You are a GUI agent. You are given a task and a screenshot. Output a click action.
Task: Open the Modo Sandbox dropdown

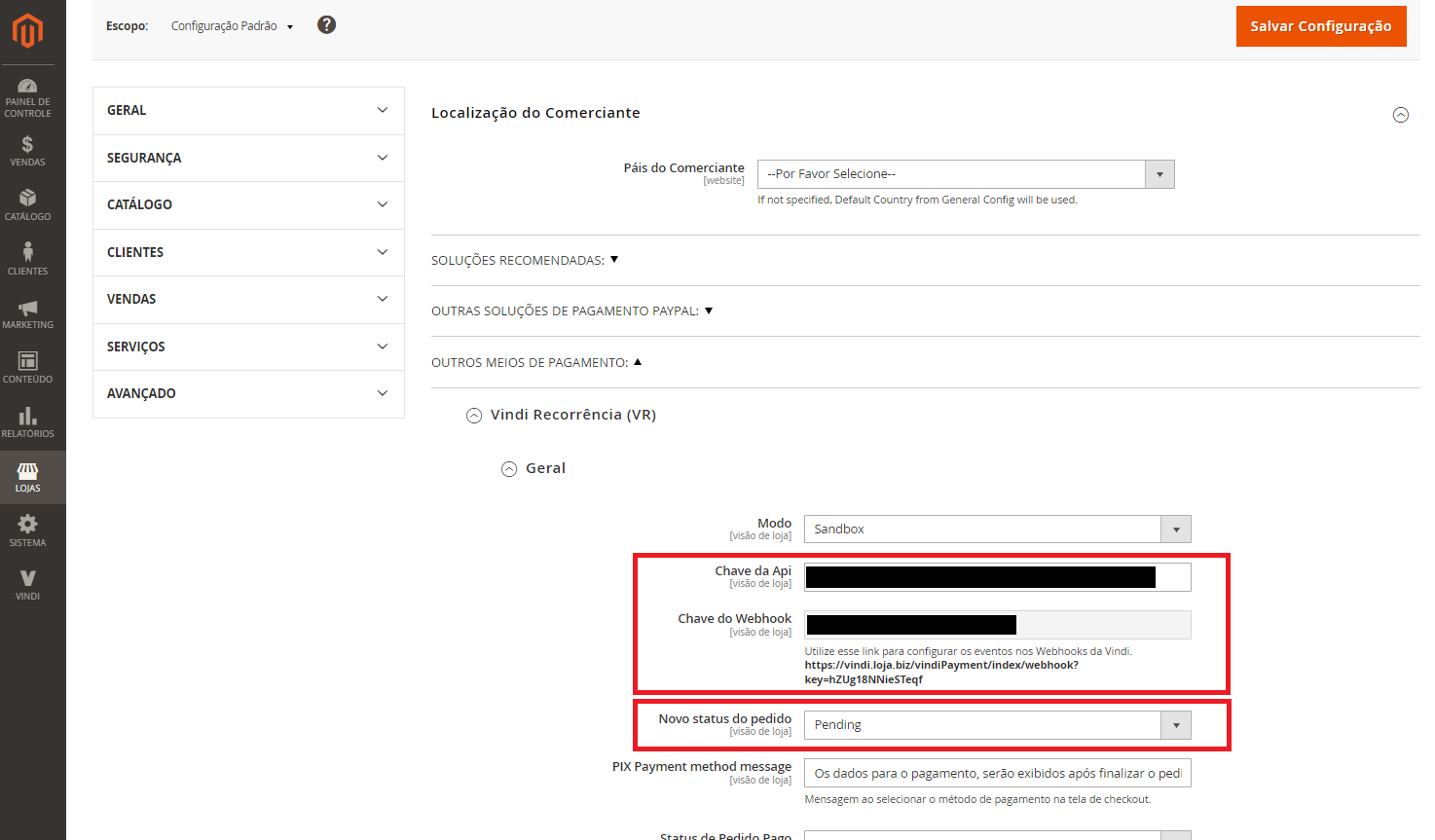coord(997,530)
